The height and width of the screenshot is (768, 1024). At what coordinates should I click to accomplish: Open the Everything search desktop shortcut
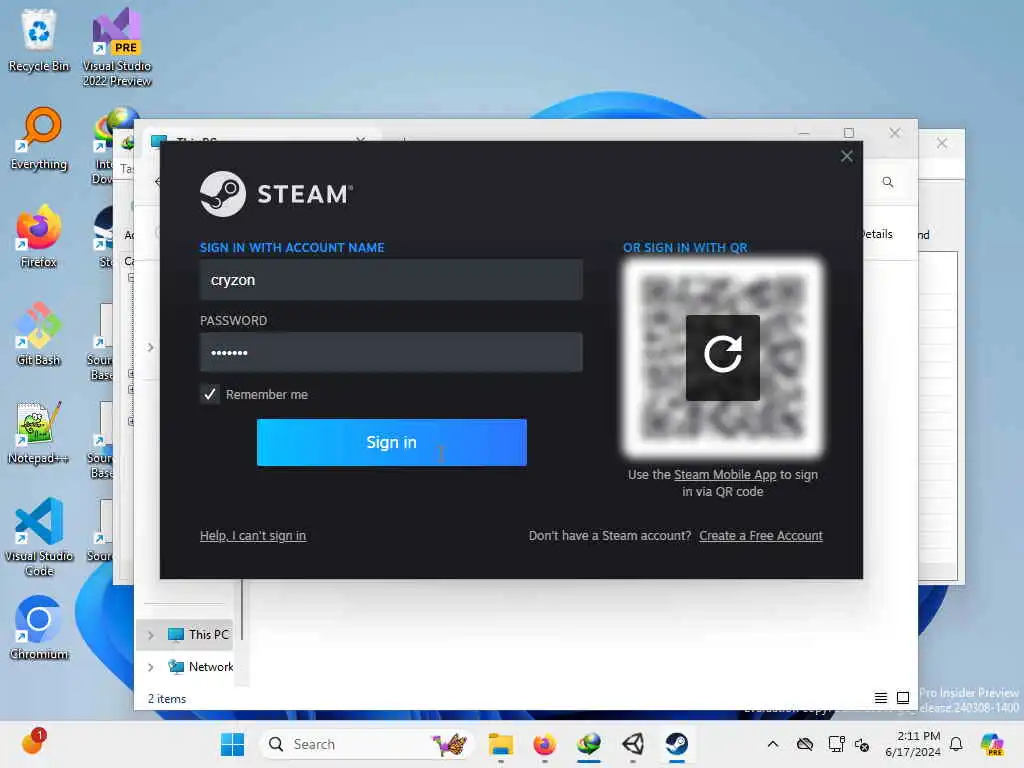coord(39,138)
